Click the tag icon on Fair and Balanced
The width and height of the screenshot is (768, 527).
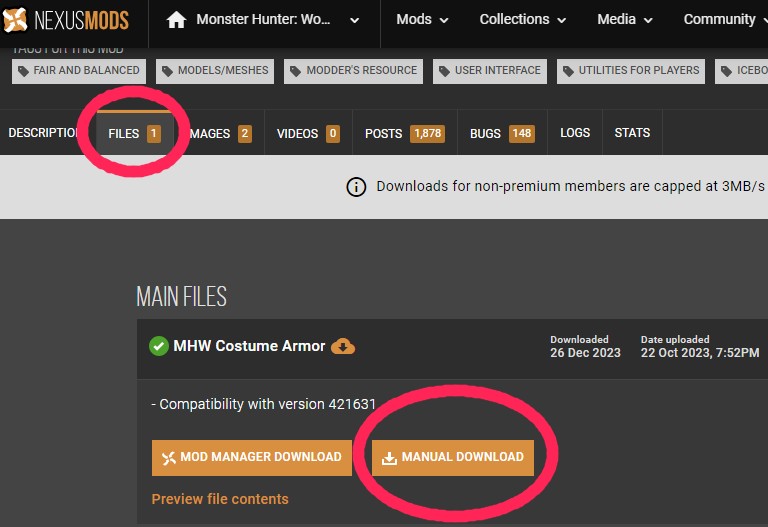[x=23, y=72]
